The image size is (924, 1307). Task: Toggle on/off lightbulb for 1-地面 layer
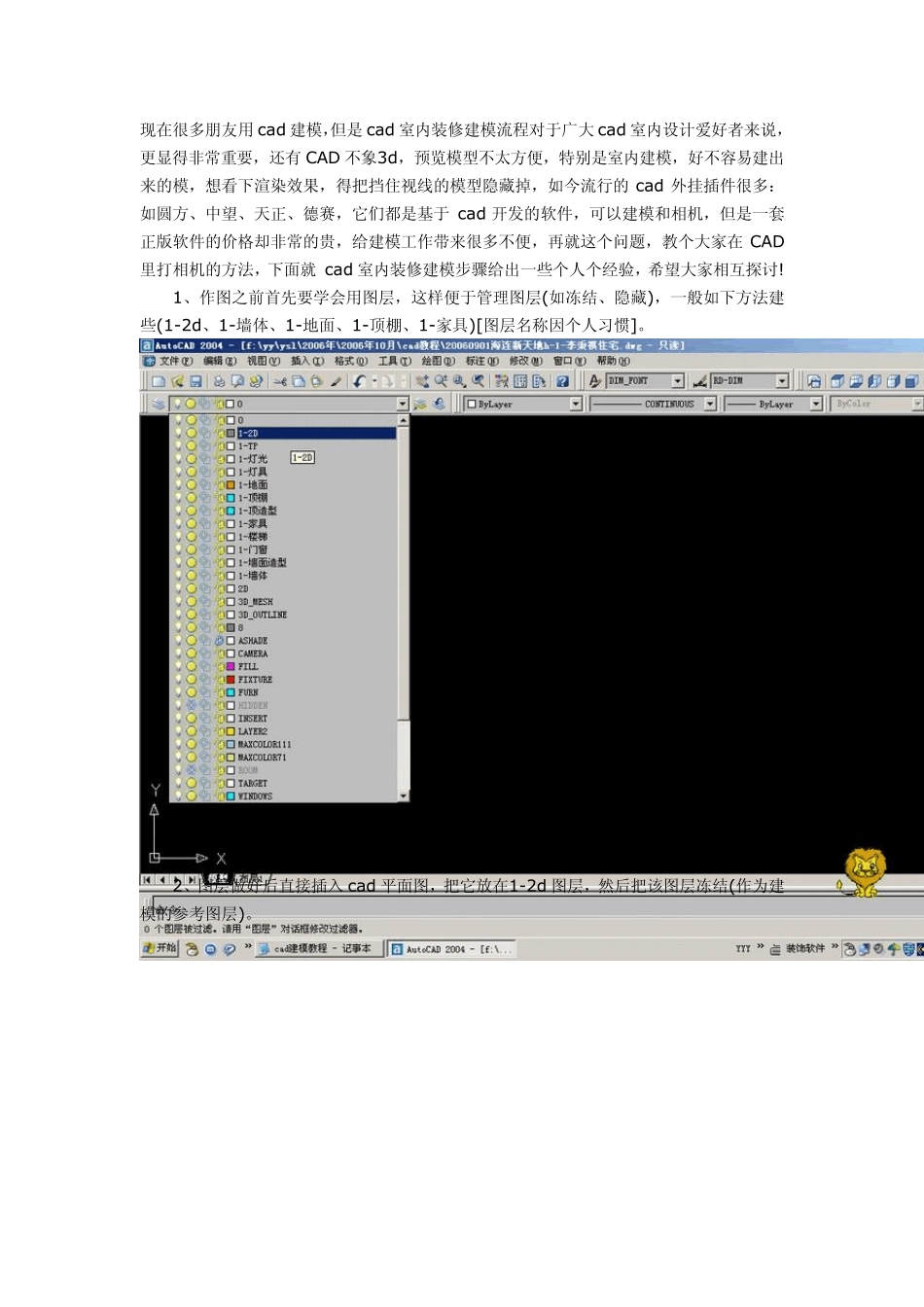[179, 484]
